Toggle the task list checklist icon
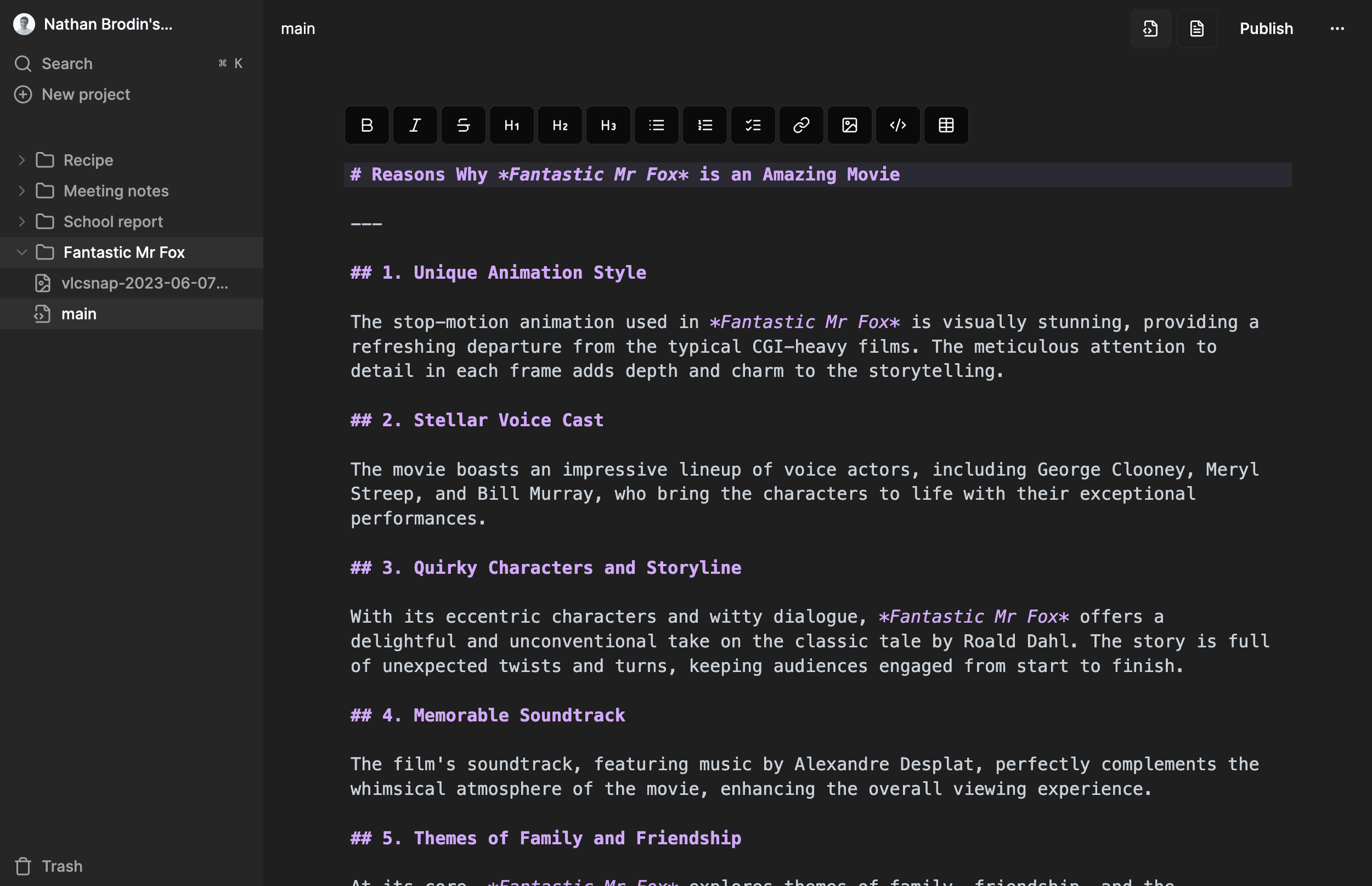 click(752, 124)
